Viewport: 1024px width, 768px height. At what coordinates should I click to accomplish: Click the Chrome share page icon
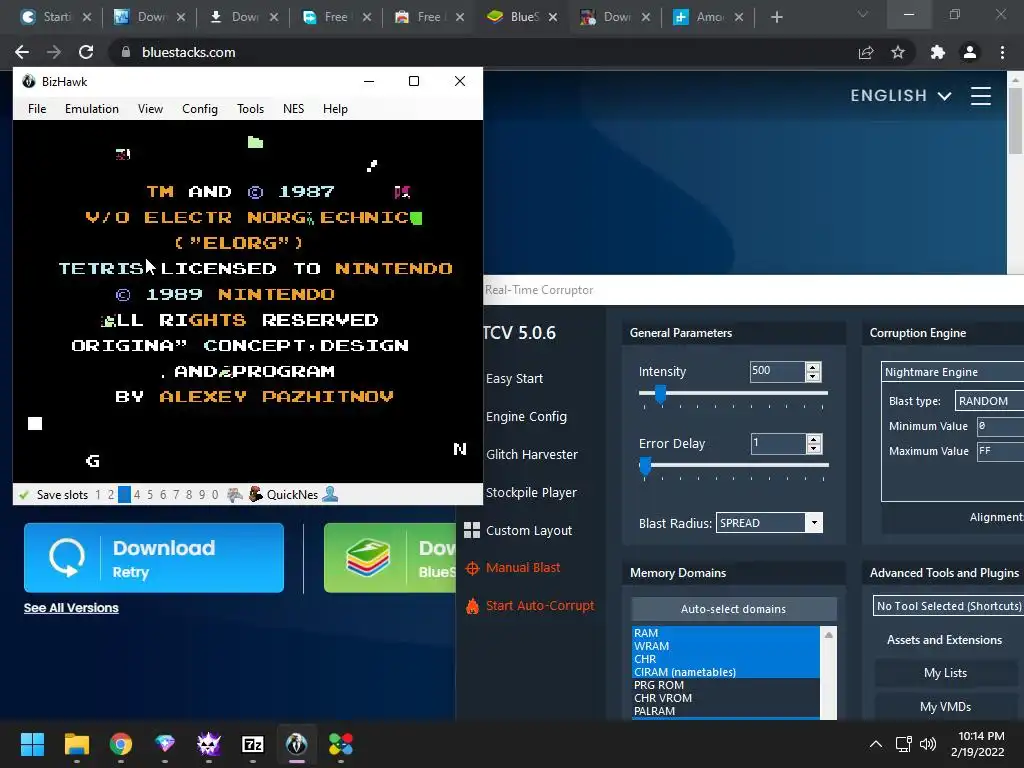[x=866, y=52]
